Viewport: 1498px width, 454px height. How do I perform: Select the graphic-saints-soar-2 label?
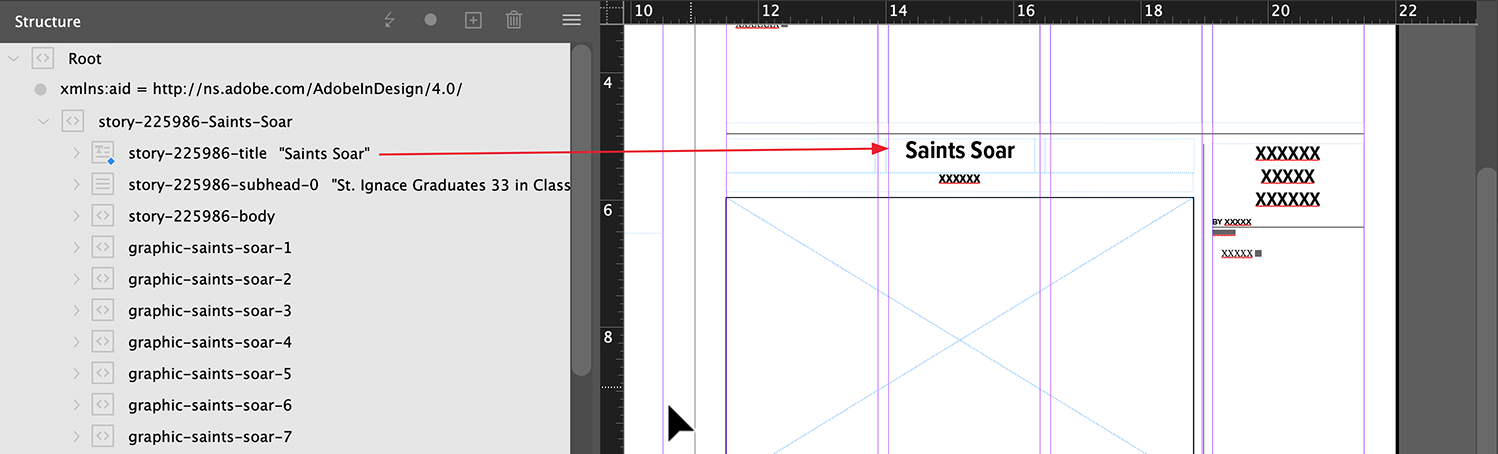point(210,279)
